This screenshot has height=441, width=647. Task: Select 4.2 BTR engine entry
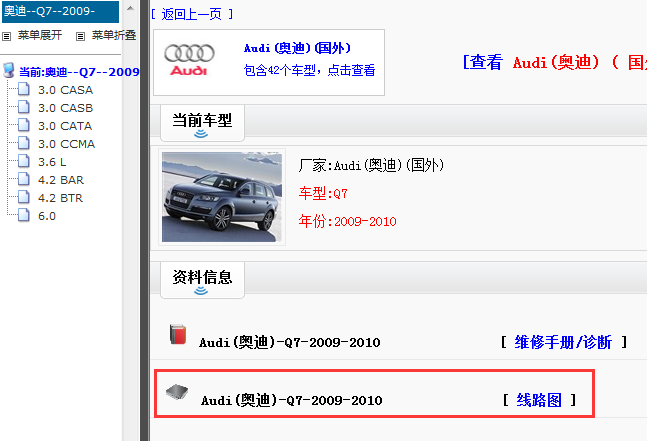60,198
